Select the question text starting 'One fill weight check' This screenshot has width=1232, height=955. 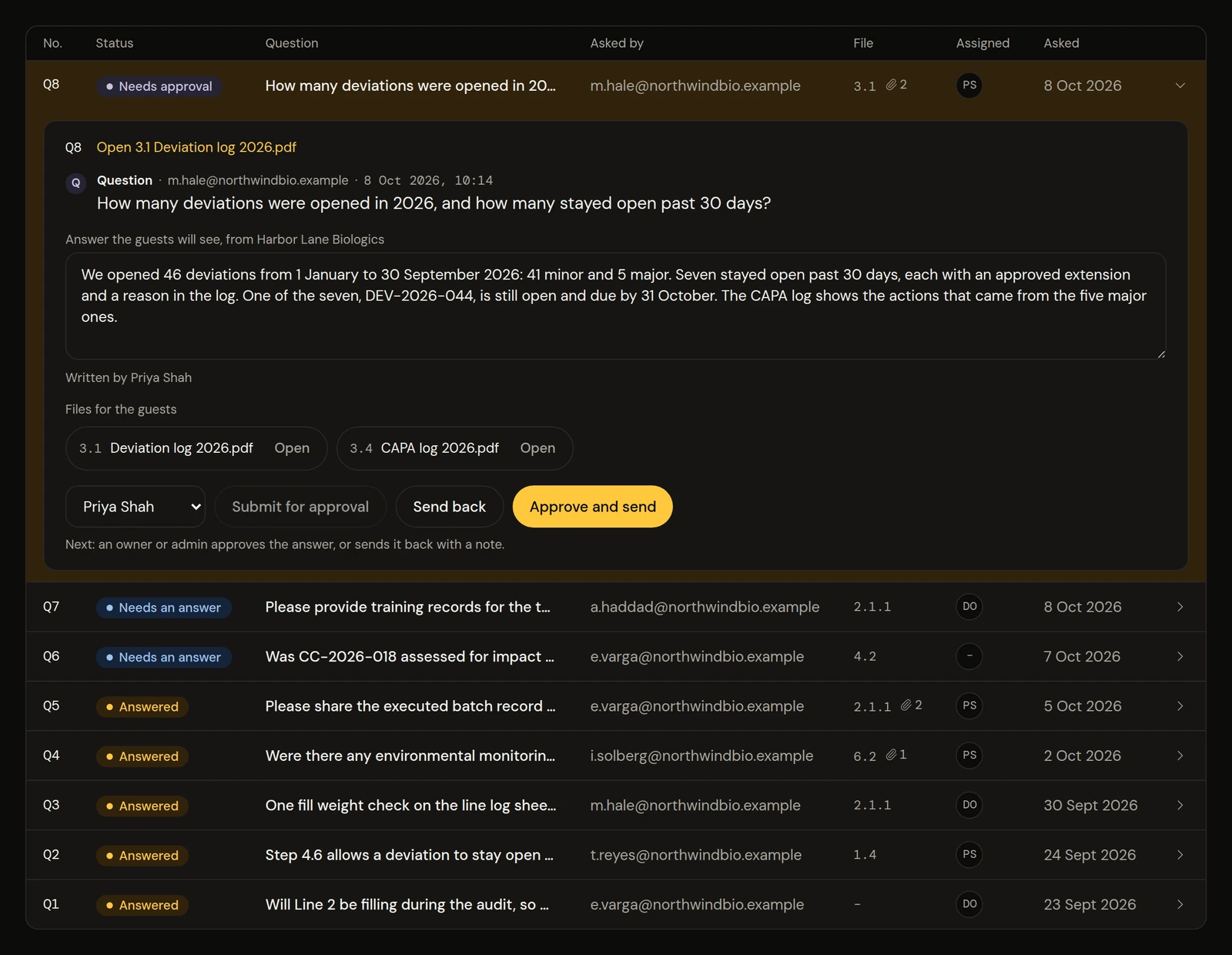click(x=410, y=805)
